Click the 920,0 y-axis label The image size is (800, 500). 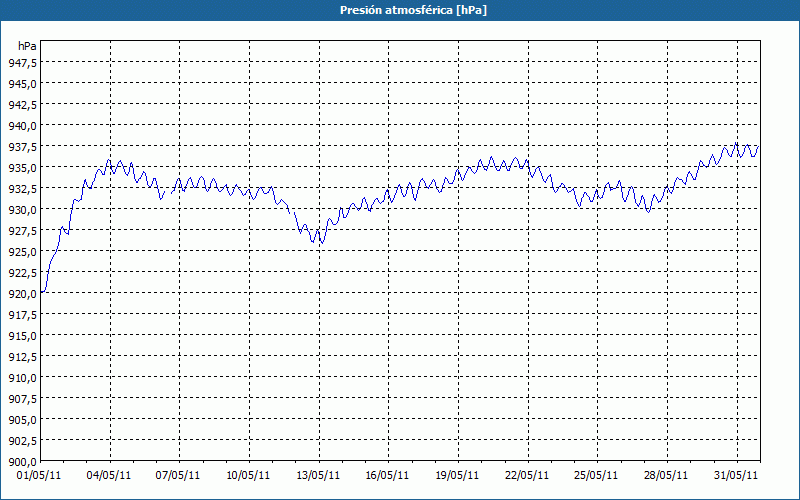(22, 293)
